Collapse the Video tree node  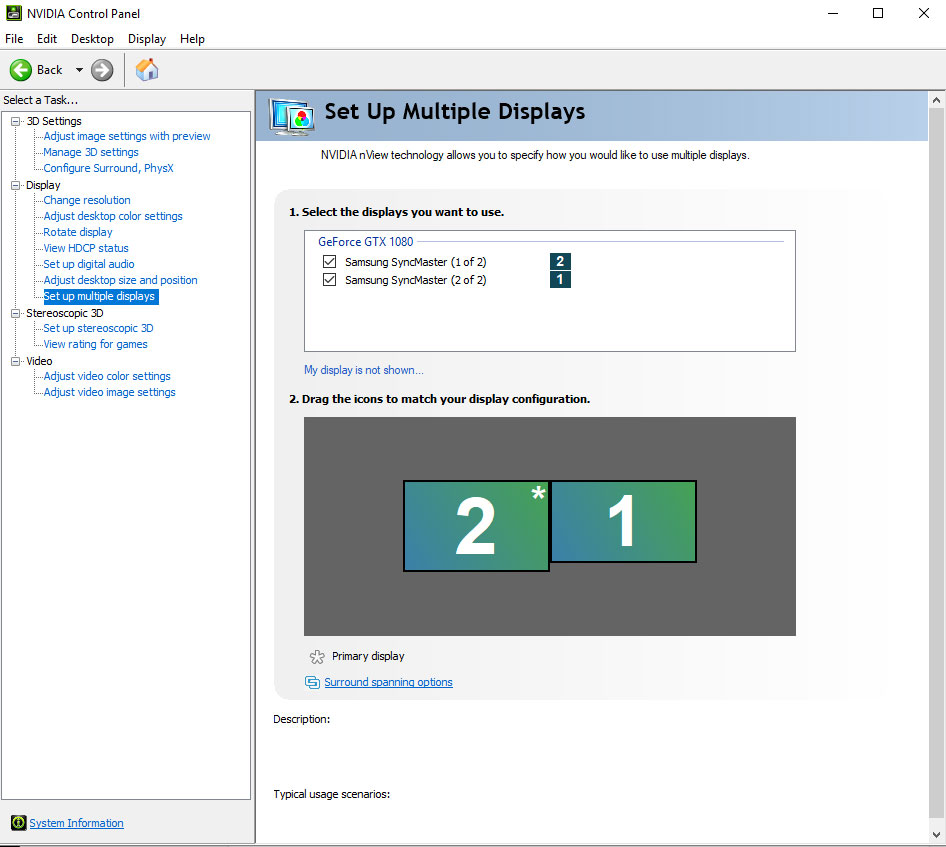tap(16, 361)
